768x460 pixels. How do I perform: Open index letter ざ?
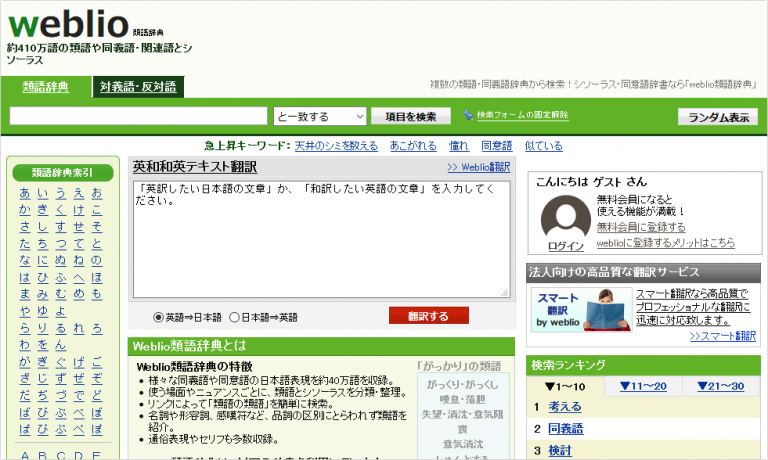click(25, 378)
